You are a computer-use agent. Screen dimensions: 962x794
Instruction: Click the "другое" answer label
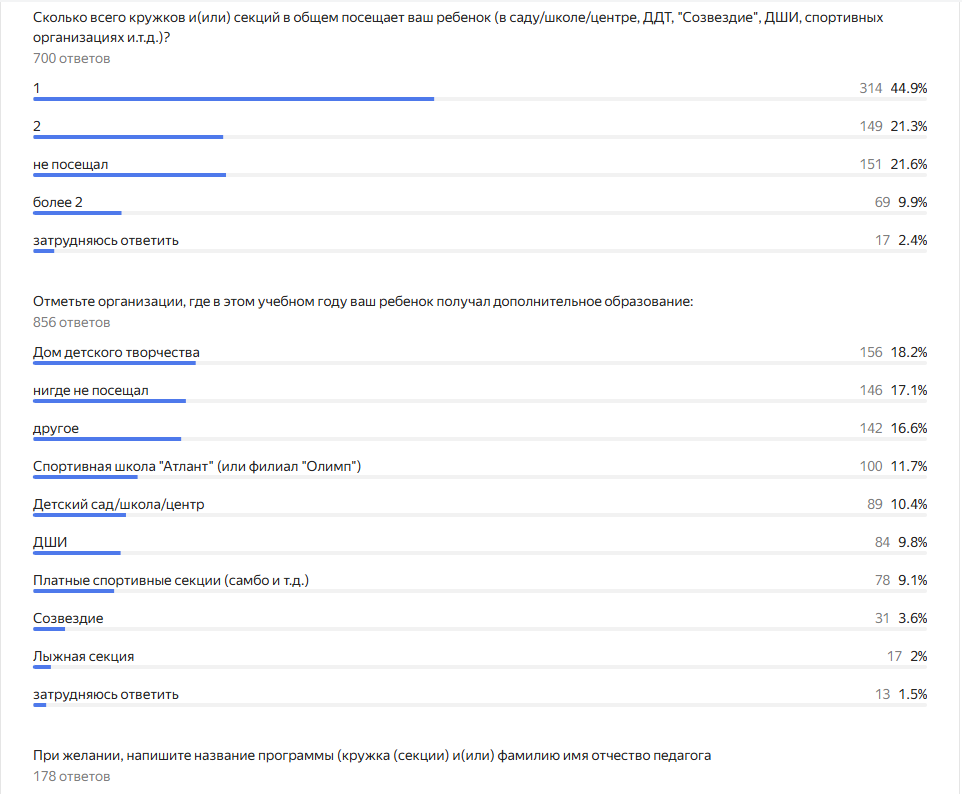[56, 428]
